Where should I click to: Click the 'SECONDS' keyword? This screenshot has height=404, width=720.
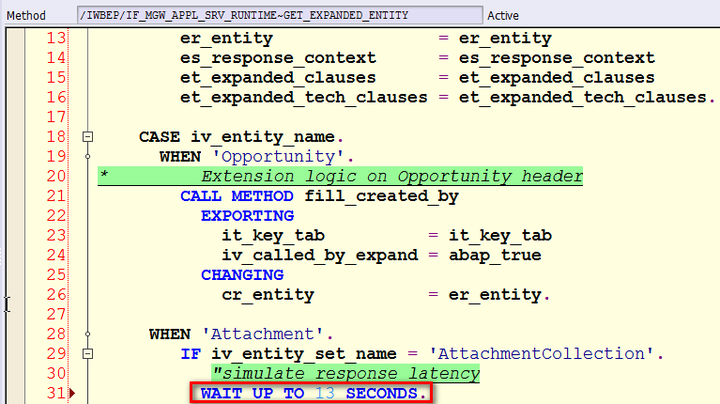pyautogui.click(x=382, y=393)
